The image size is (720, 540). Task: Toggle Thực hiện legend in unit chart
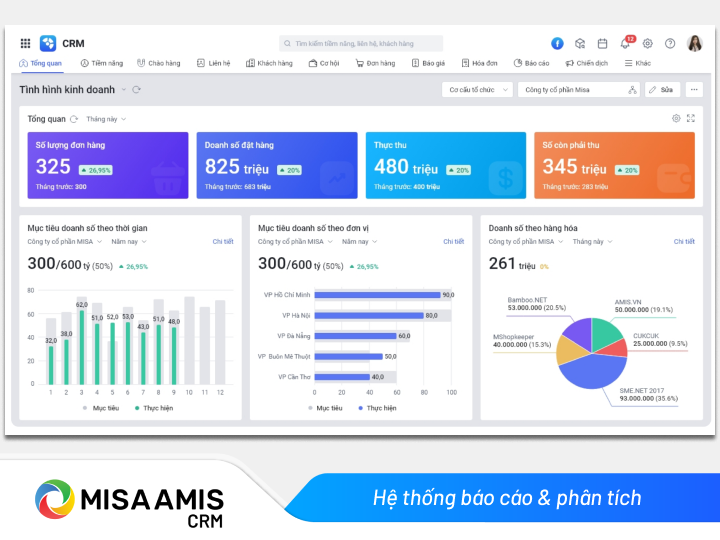(377, 408)
